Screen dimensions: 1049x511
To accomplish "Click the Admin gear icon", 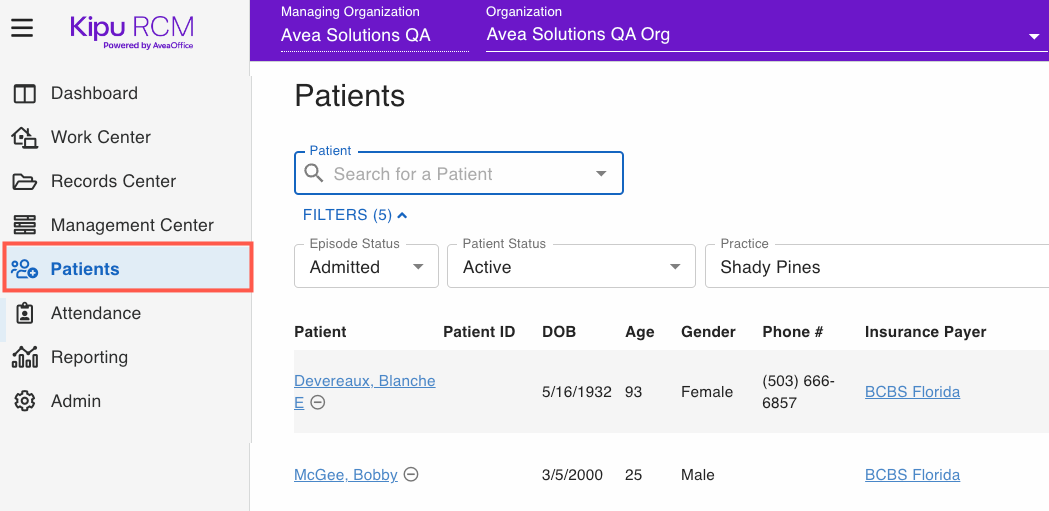I will coord(25,401).
